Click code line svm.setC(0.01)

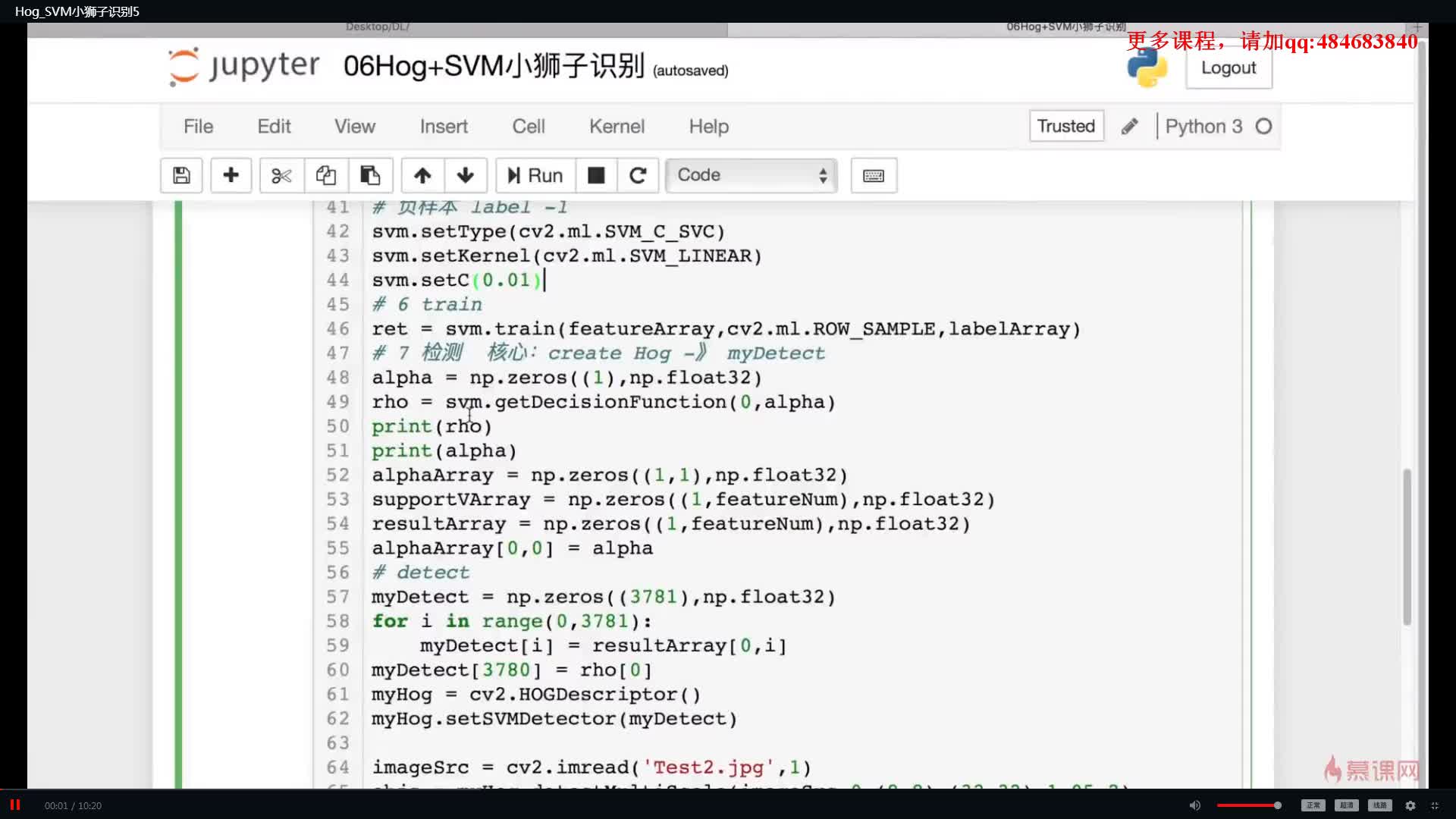point(458,281)
